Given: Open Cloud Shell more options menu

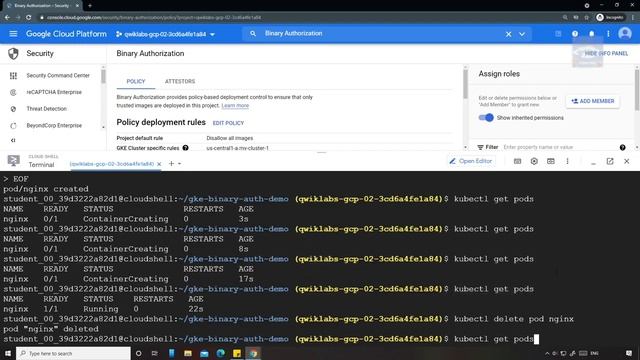Looking at the screenshot, I should pos(567,161).
